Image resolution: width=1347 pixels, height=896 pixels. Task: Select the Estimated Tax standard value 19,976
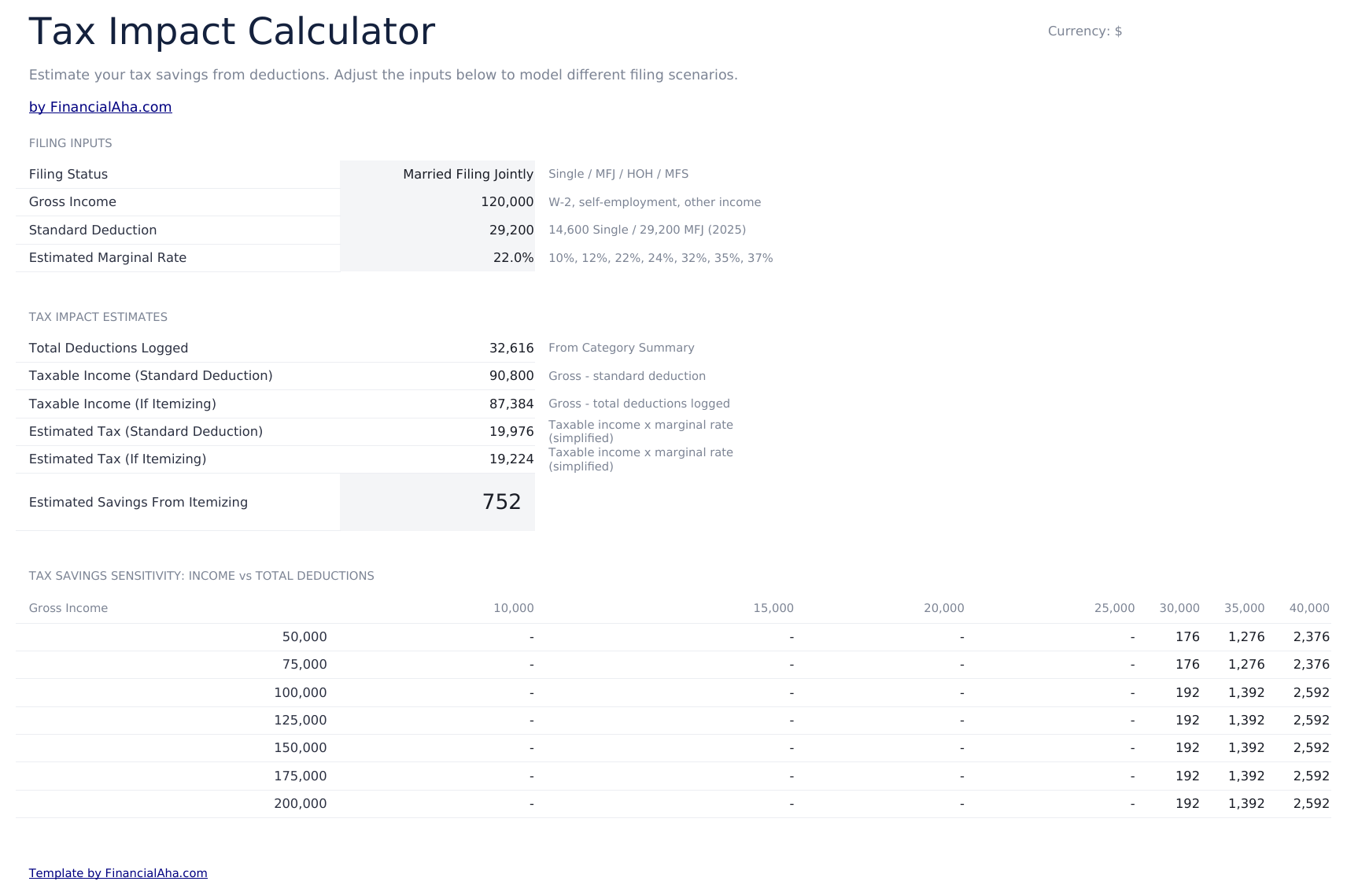[511, 432]
